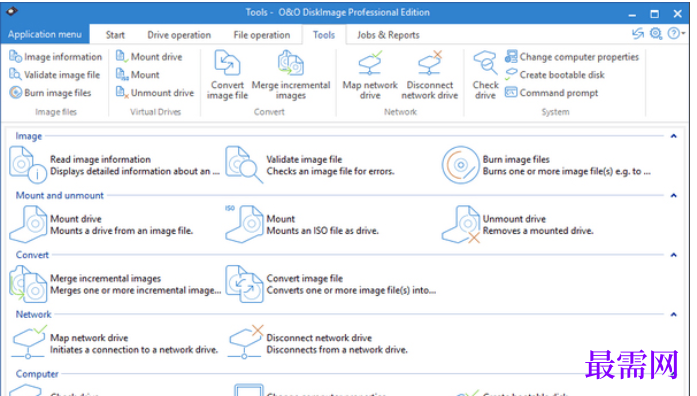This screenshot has width=697, height=396.
Task: Click the refresh arrows icon at top right
Action: pyautogui.click(x=638, y=33)
